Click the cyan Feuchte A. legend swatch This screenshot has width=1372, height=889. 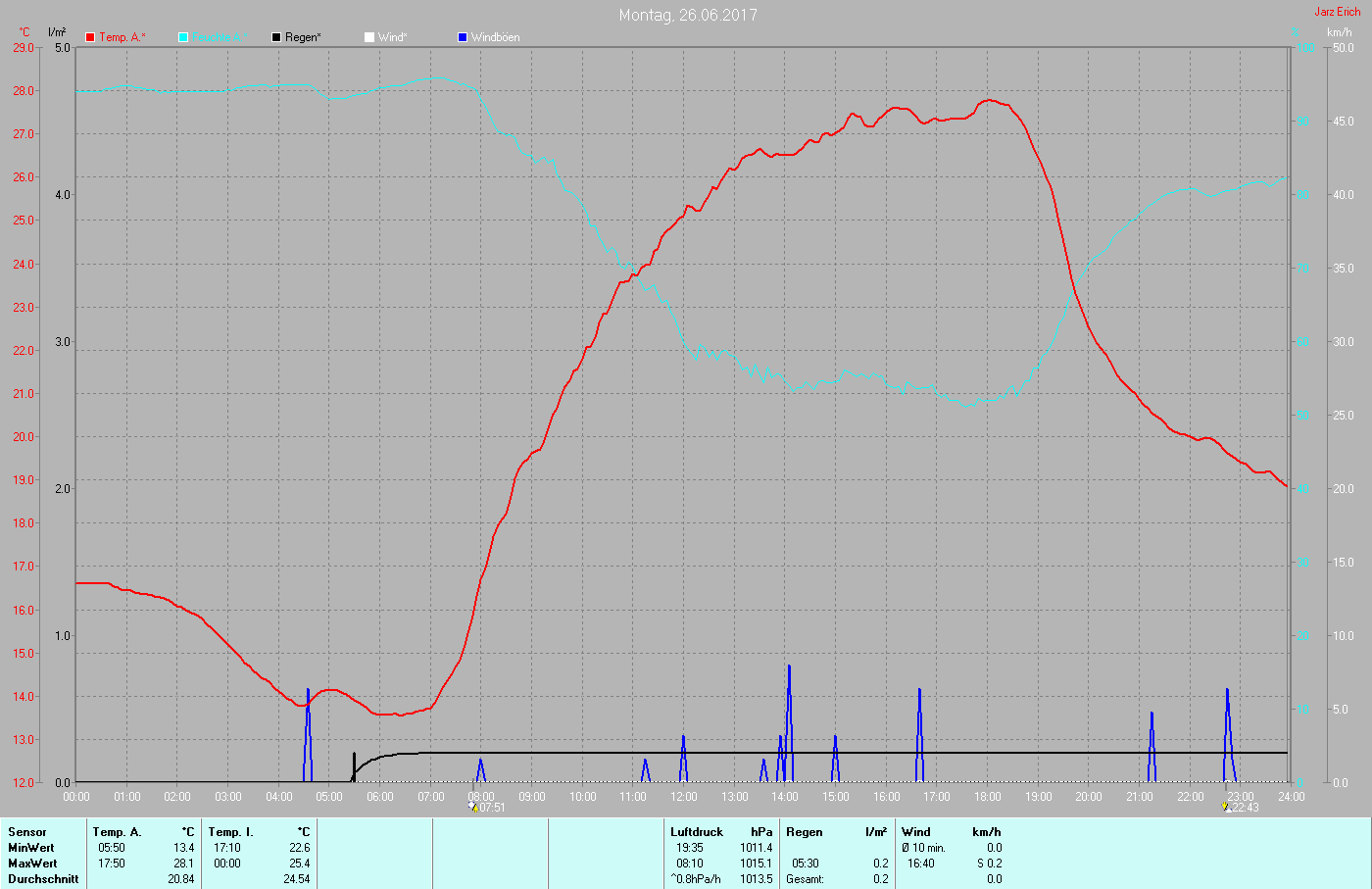183,37
